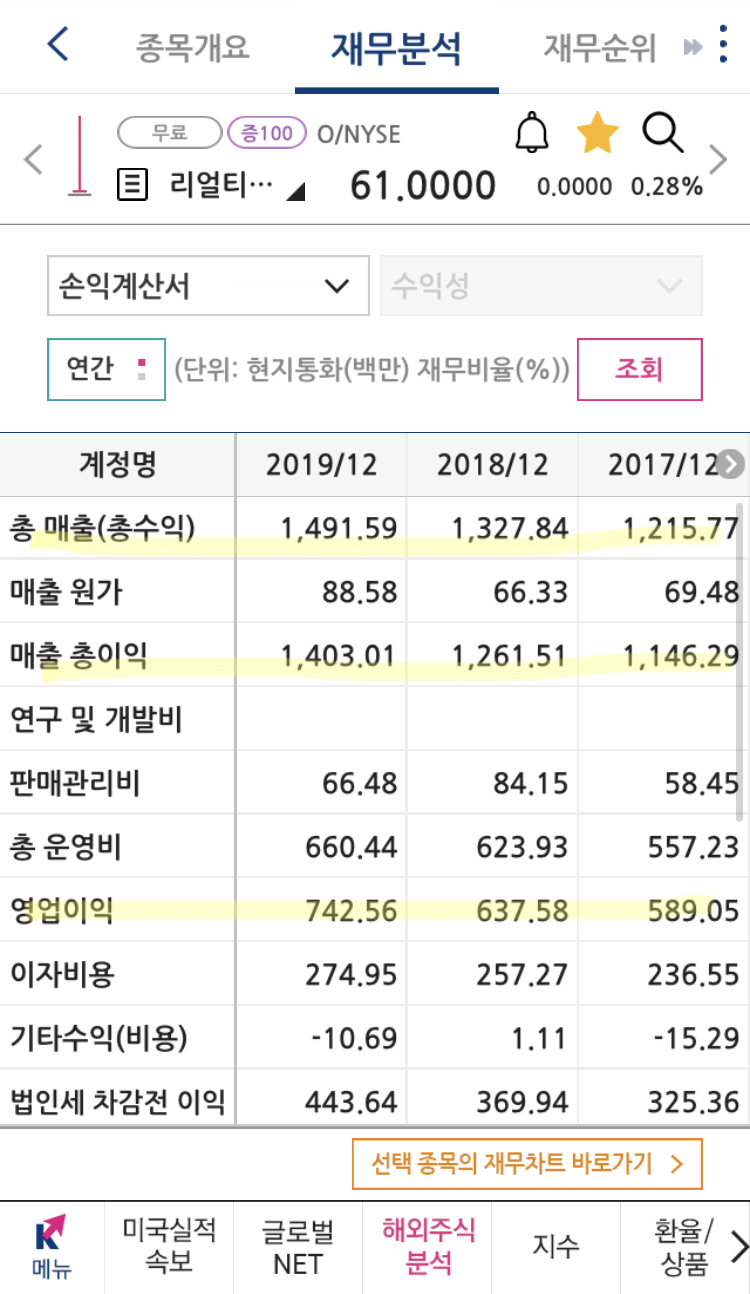Select the 매출 원가 row label
The image size is (750, 1294).
66,592
